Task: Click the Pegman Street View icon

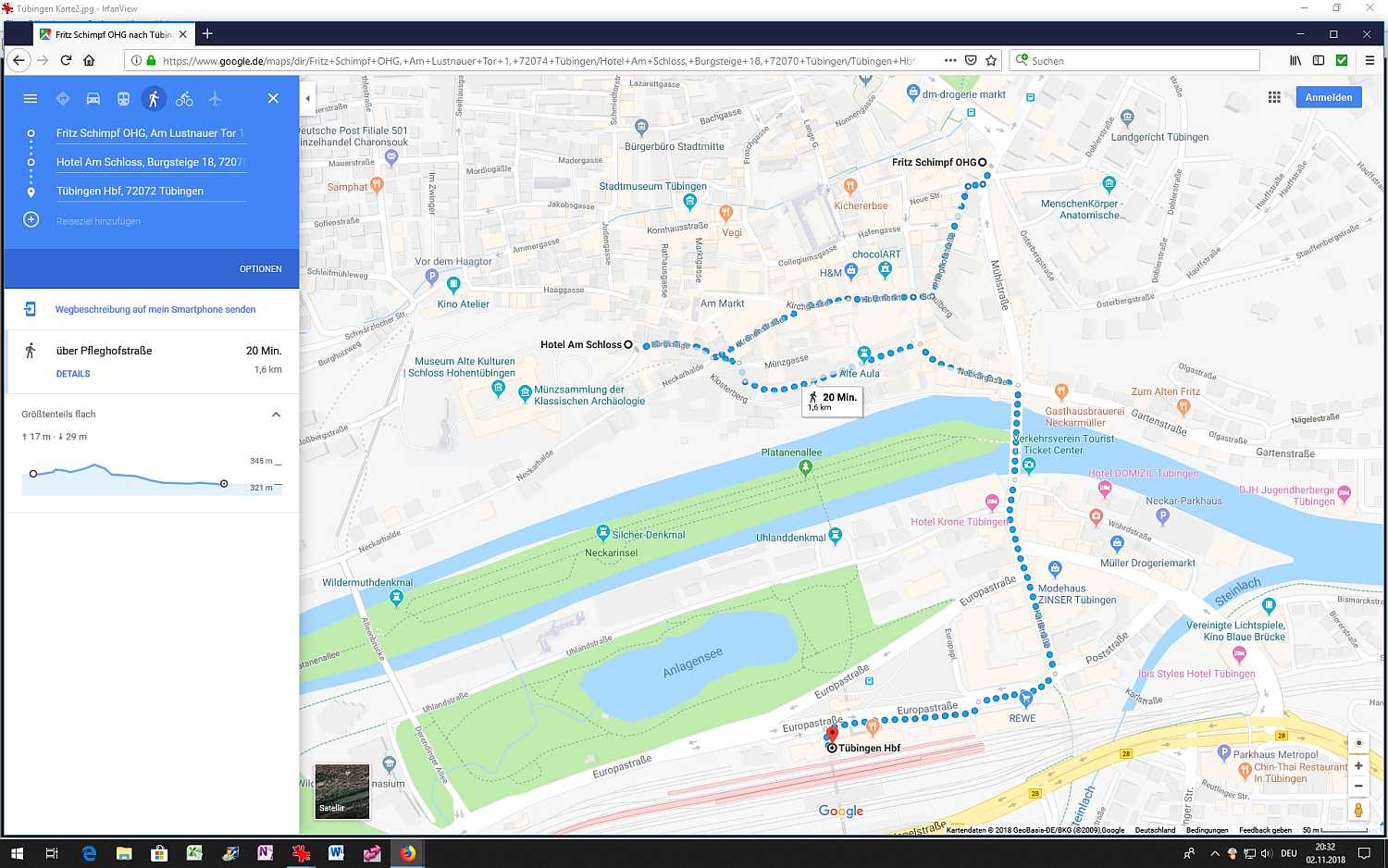Action: click(1358, 810)
